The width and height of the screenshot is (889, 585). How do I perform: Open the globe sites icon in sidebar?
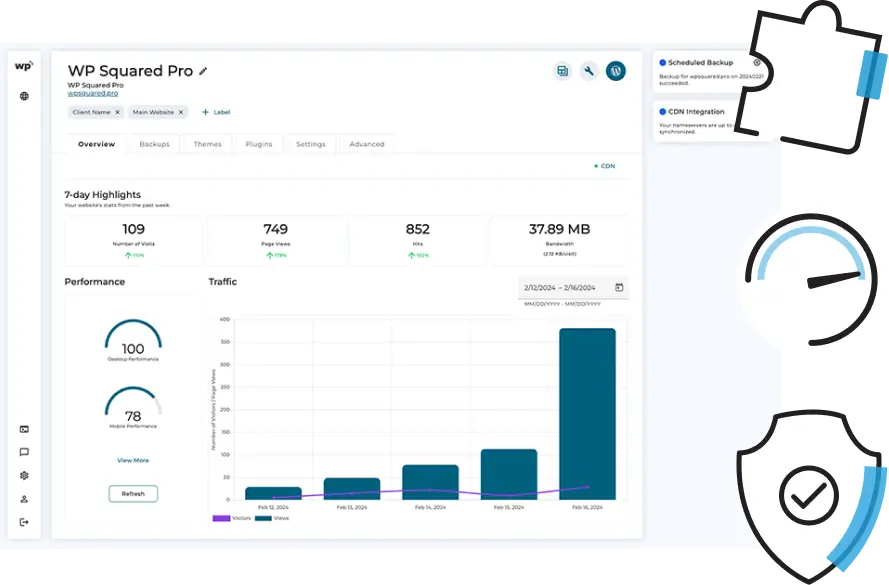click(x=24, y=96)
